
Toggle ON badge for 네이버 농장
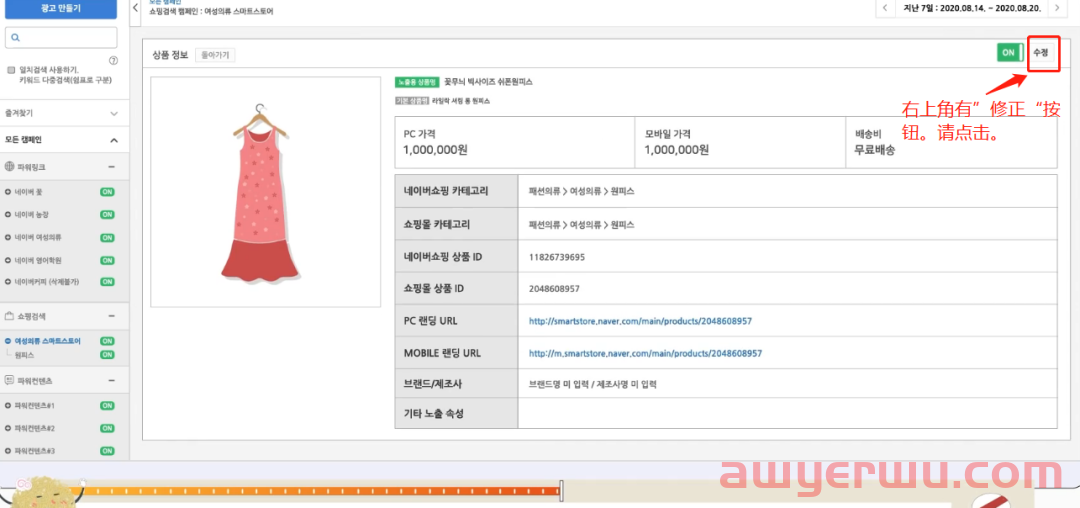point(107,215)
